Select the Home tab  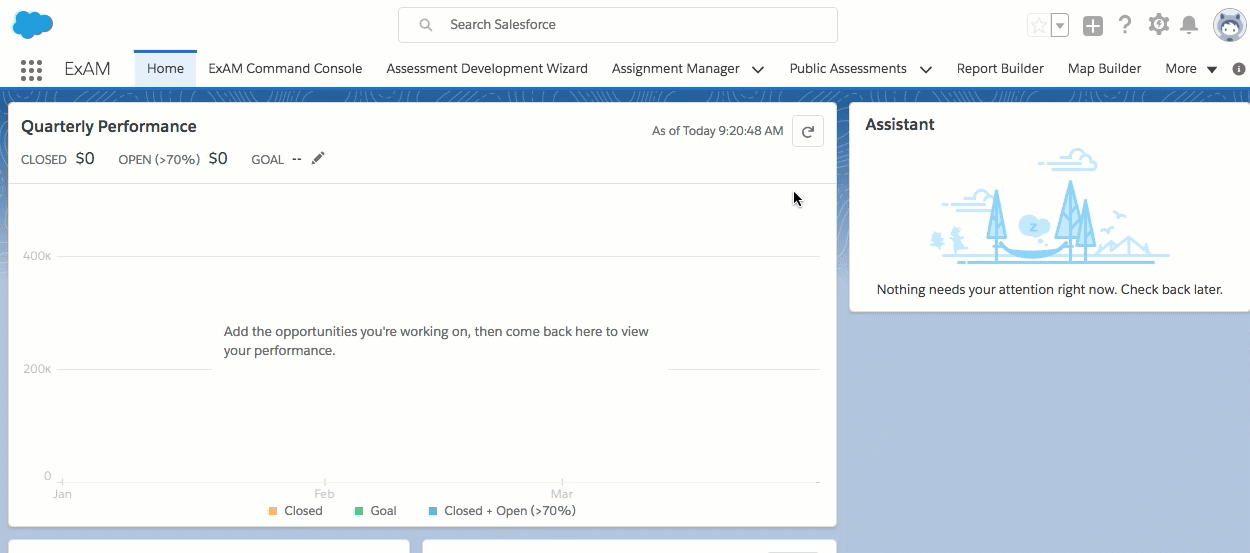coord(165,69)
